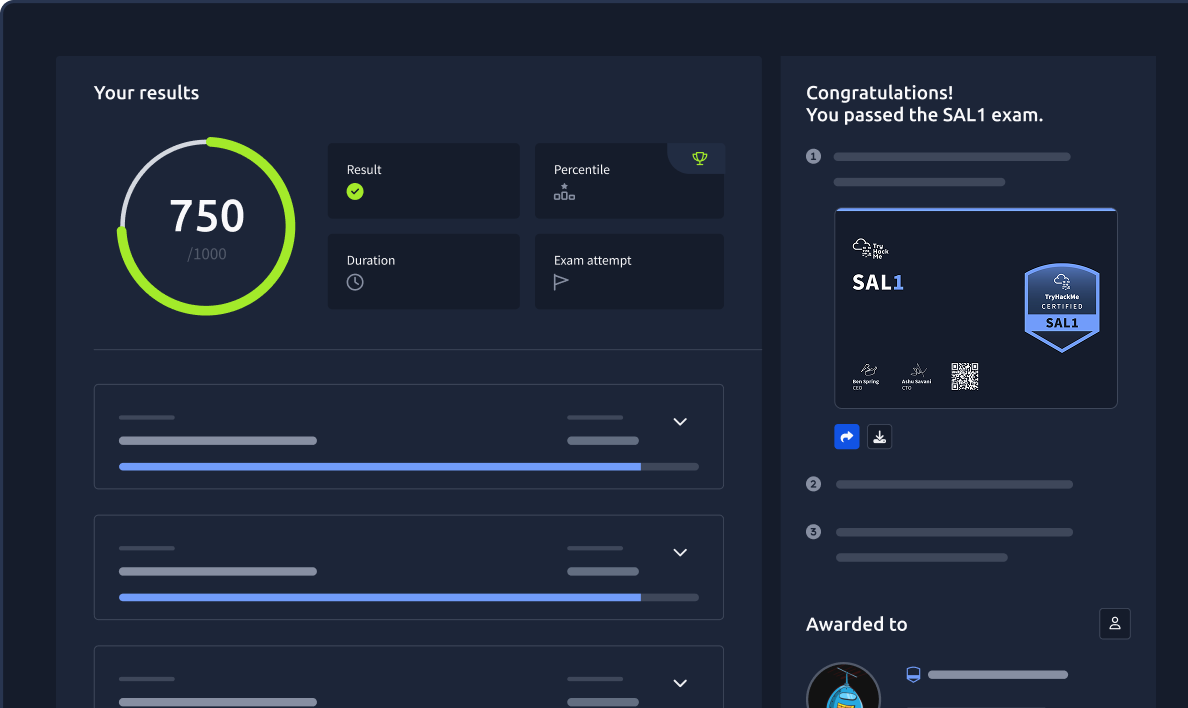This screenshot has width=1188, height=708.
Task: Open the Duration card
Action: [x=424, y=271]
